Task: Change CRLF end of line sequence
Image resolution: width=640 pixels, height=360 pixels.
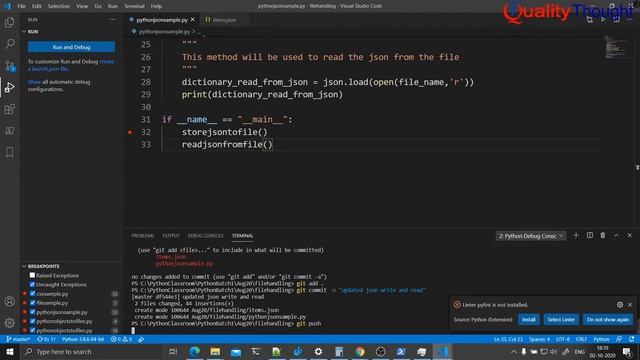Action: tap(581, 339)
